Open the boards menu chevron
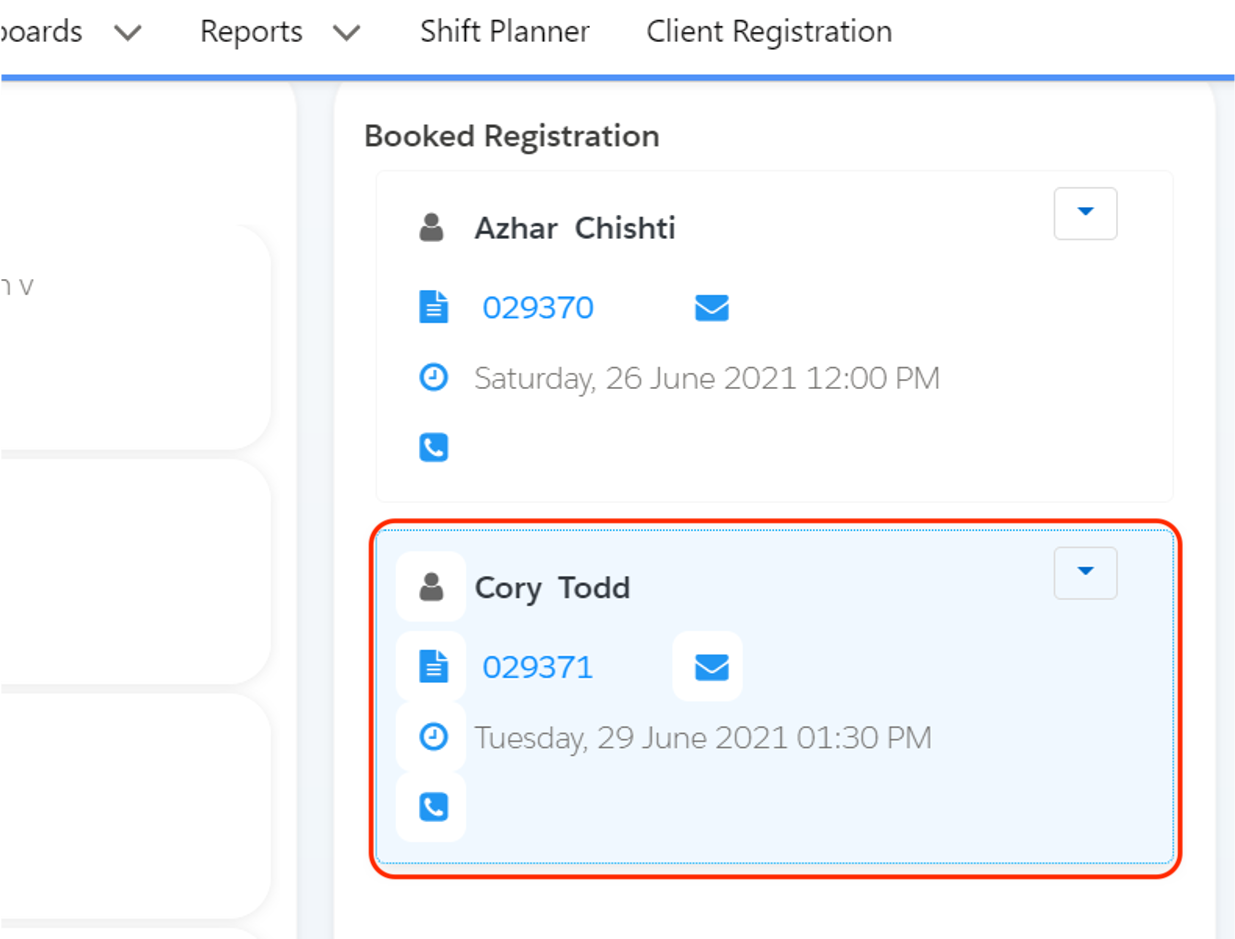 tap(128, 31)
